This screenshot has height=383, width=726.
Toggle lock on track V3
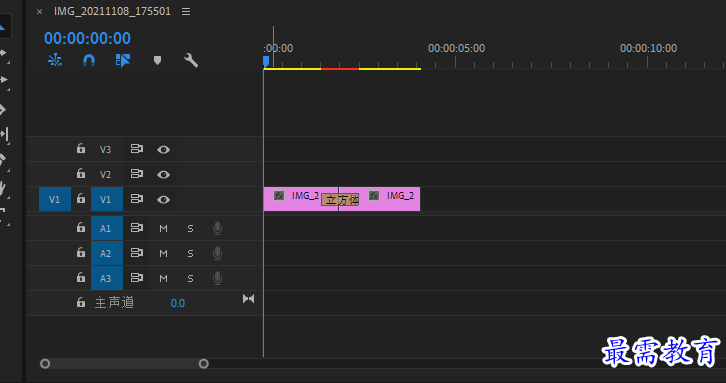click(81, 148)
